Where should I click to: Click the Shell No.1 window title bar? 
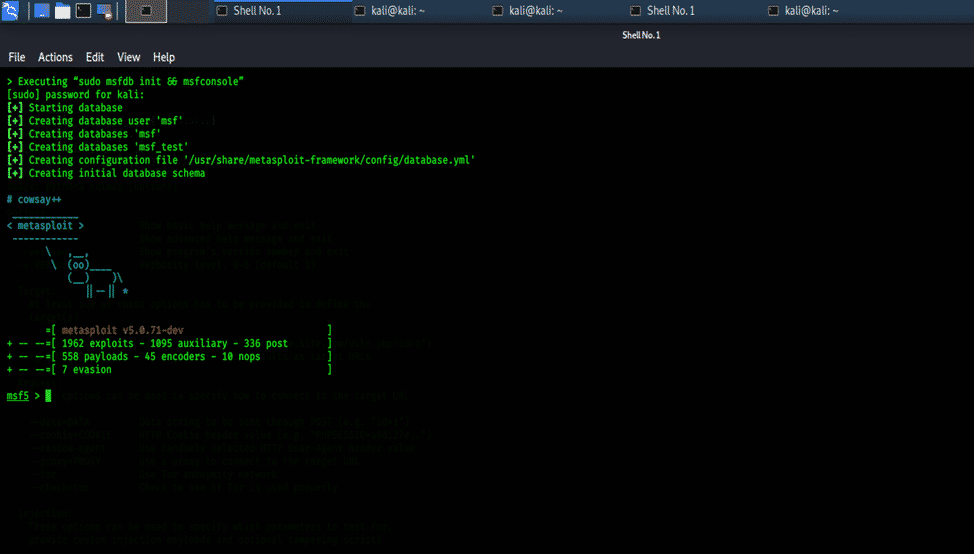tap(641, 35)
